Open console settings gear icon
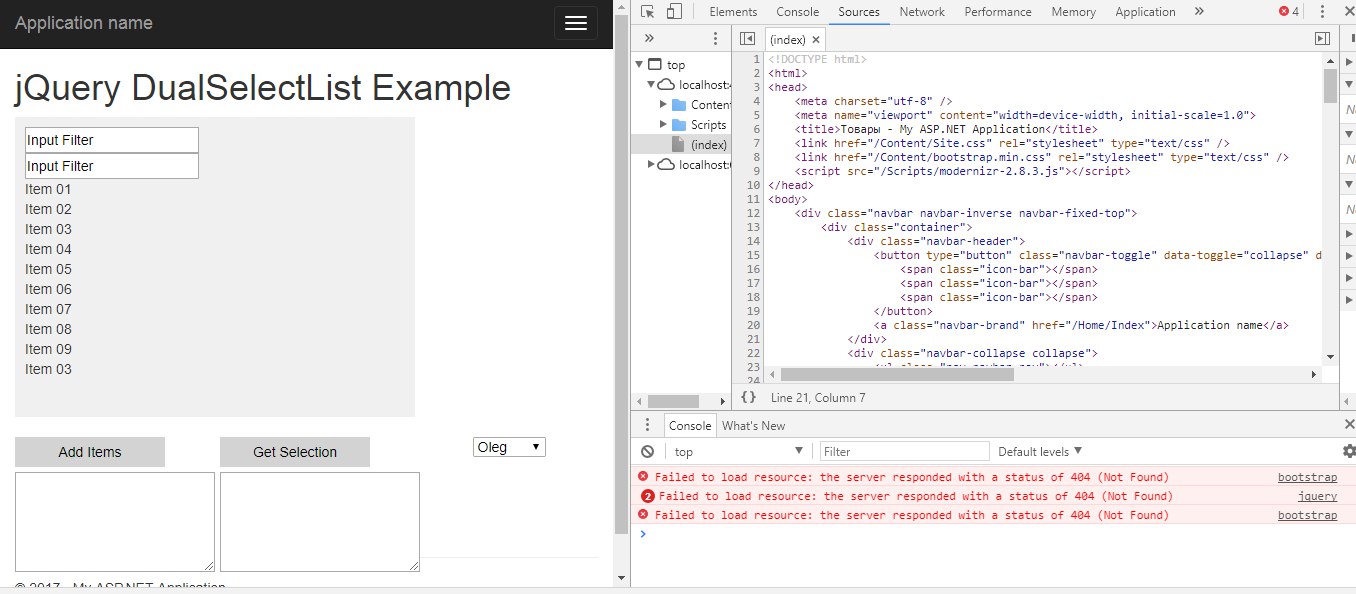 (1349, 451)
